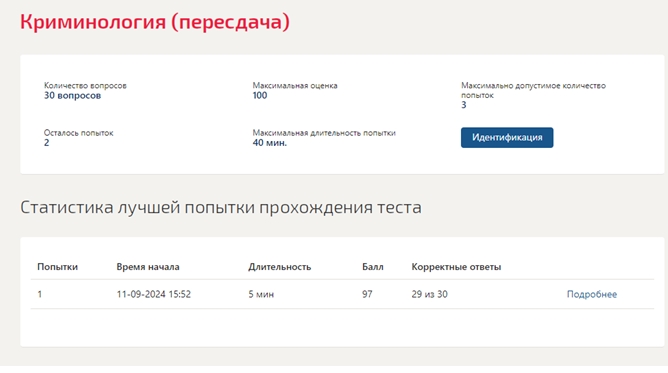Screen dimensions: 668x373
Task: Open the Подробнее link for attempt 1
Action: tap(592, 294)
